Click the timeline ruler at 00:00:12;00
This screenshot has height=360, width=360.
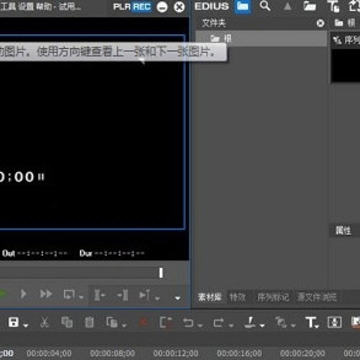pyautogui.click(x=176, y=353)
